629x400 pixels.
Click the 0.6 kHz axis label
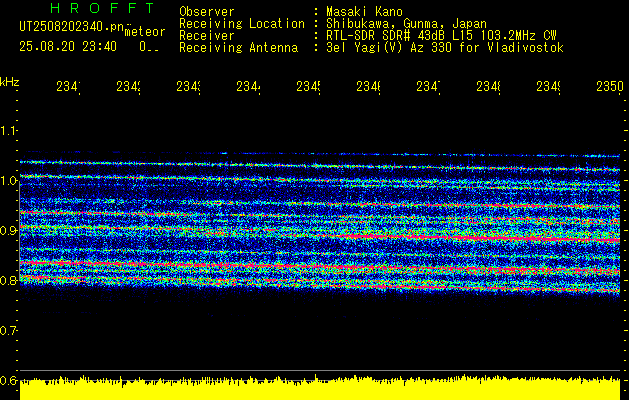coord(9,380)
